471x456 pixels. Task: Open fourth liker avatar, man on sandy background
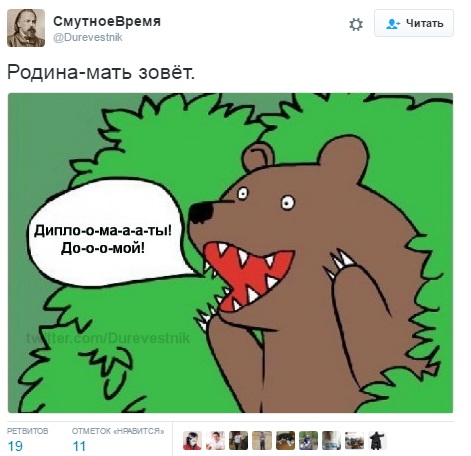coord(262,440)
